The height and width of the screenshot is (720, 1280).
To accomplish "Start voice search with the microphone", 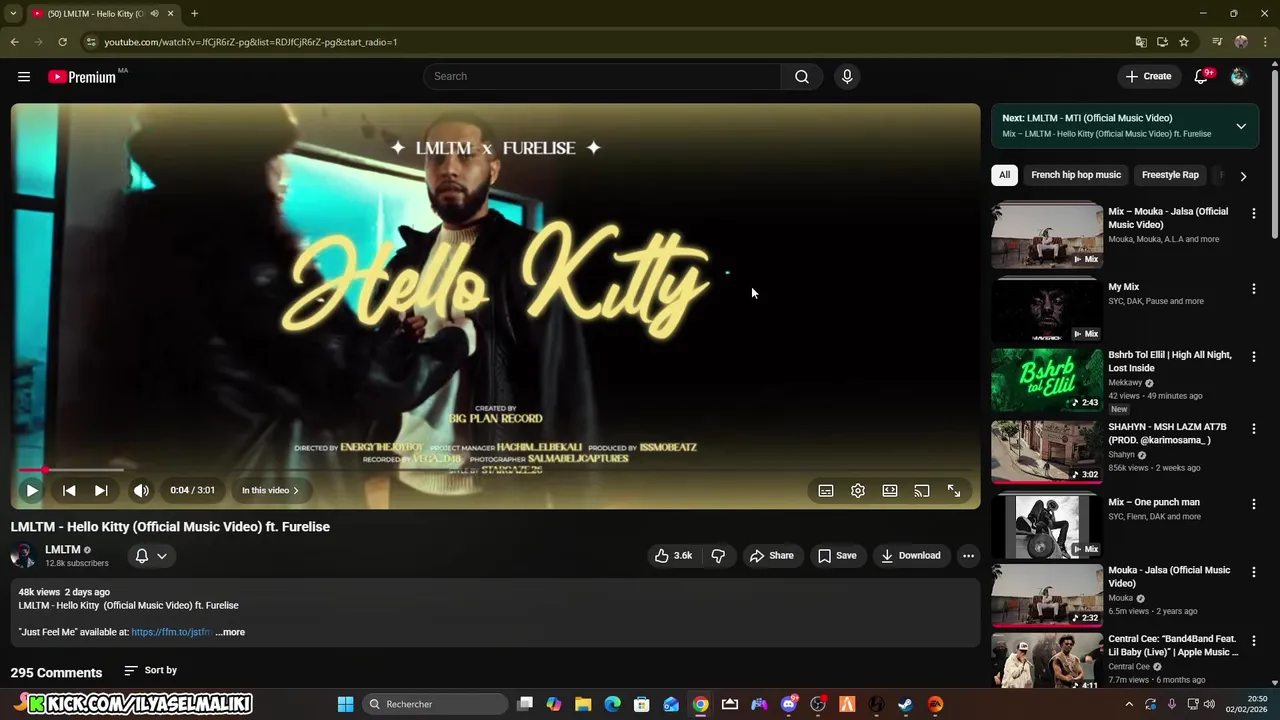I will [847, 76].
